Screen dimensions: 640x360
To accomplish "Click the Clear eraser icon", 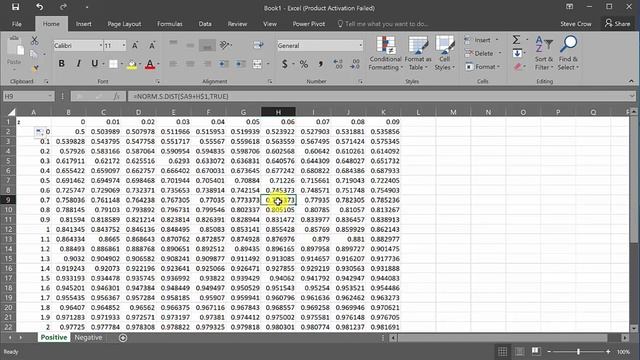I will 518,67.
